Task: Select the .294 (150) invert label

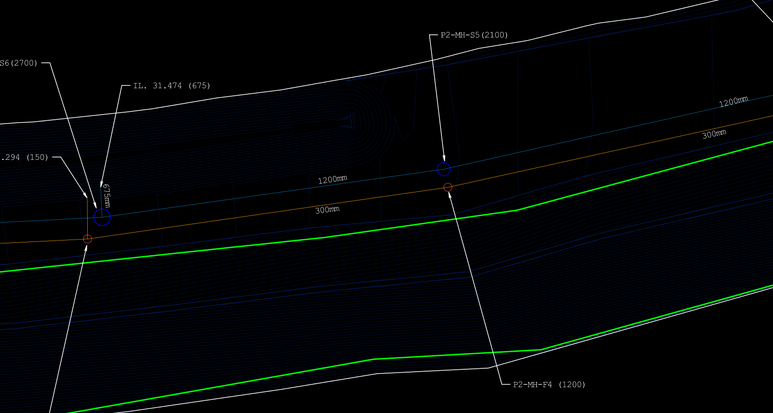Action: coord(25,158)
